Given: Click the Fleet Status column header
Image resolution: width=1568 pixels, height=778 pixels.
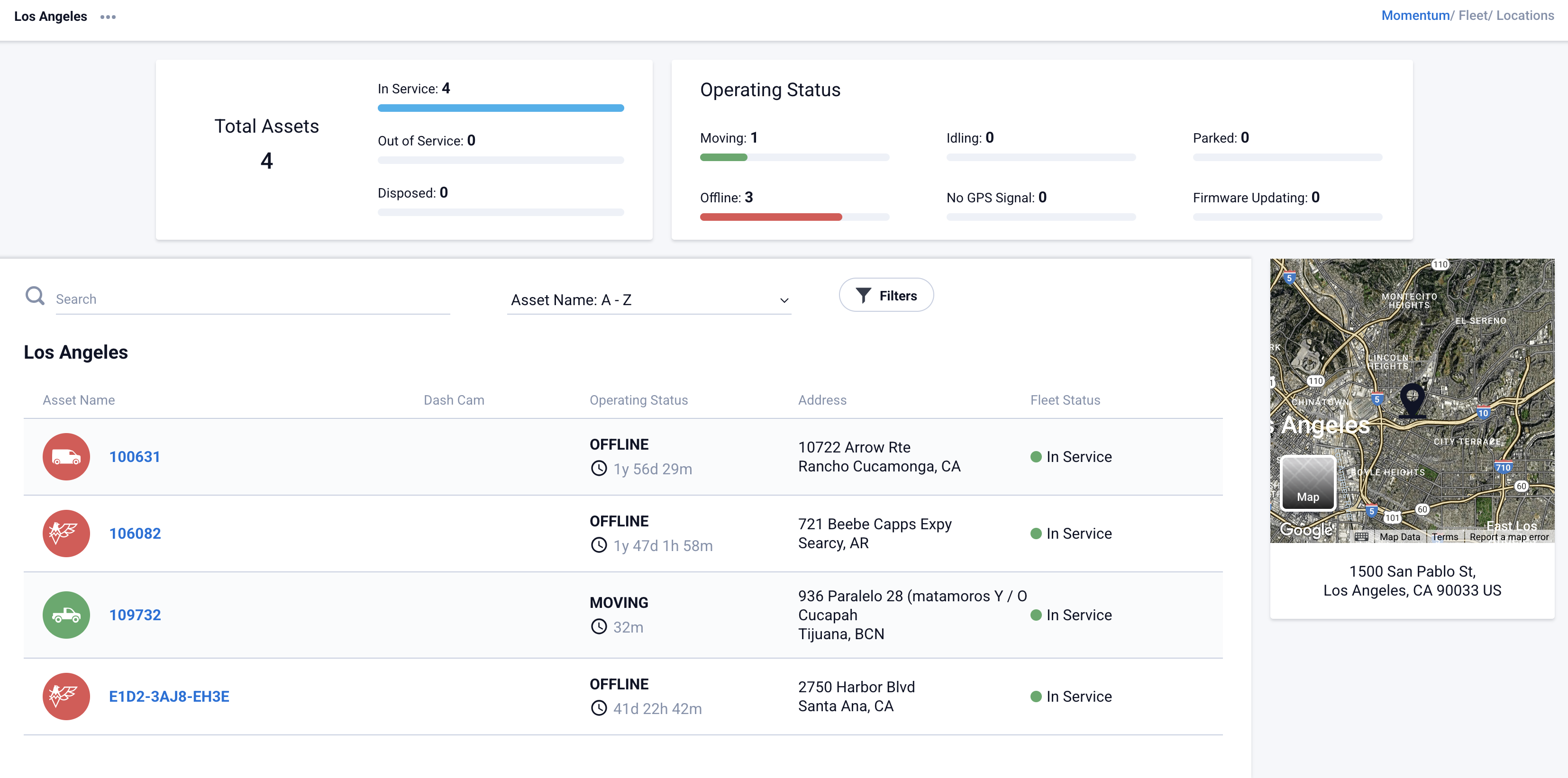Looking at the screenshot, I should click(x=1065, y=400).
